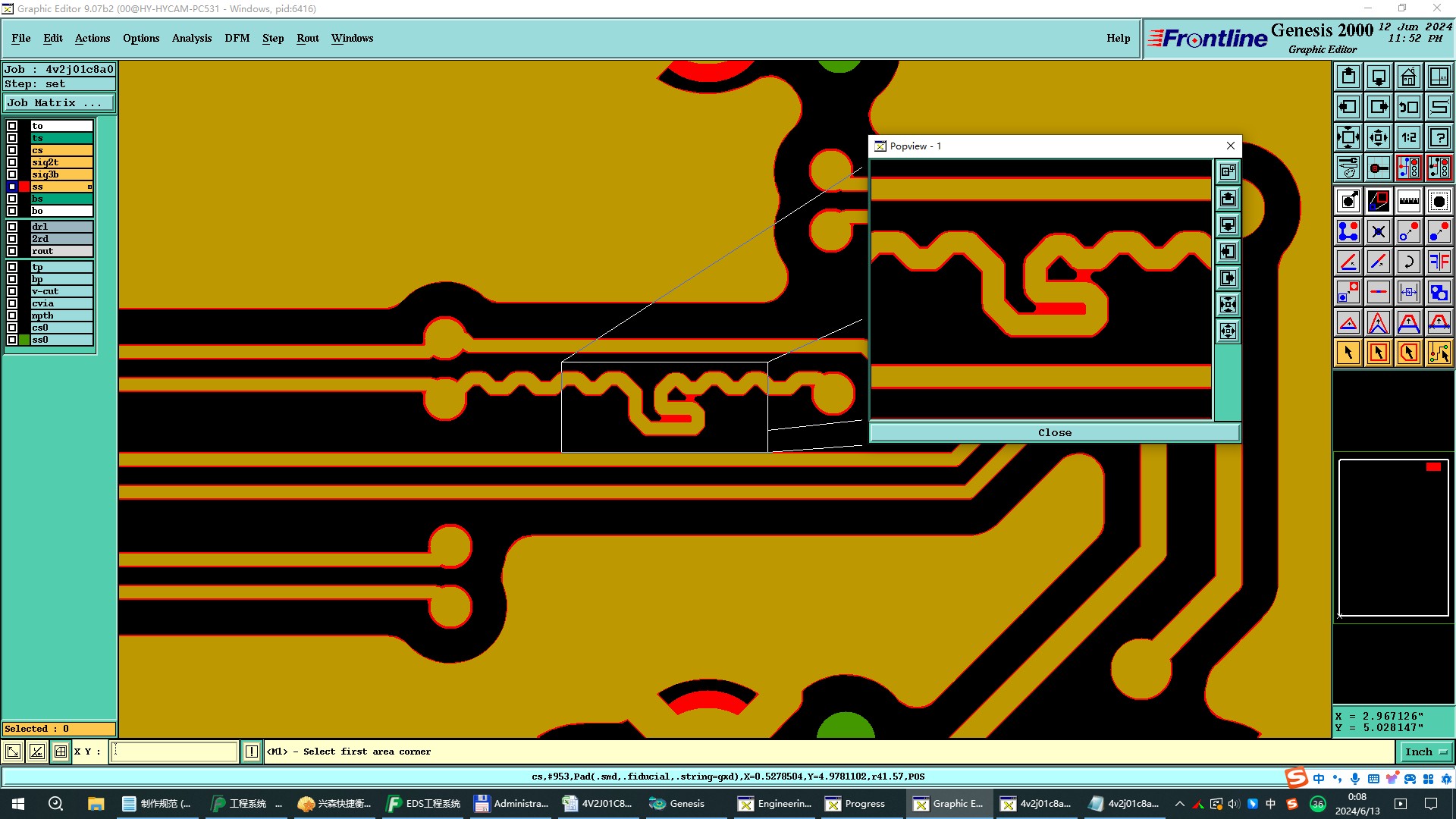Click the info 'I' button beside coordinate field
This screenshot has width=1456, height=819.
click(252, 752)
